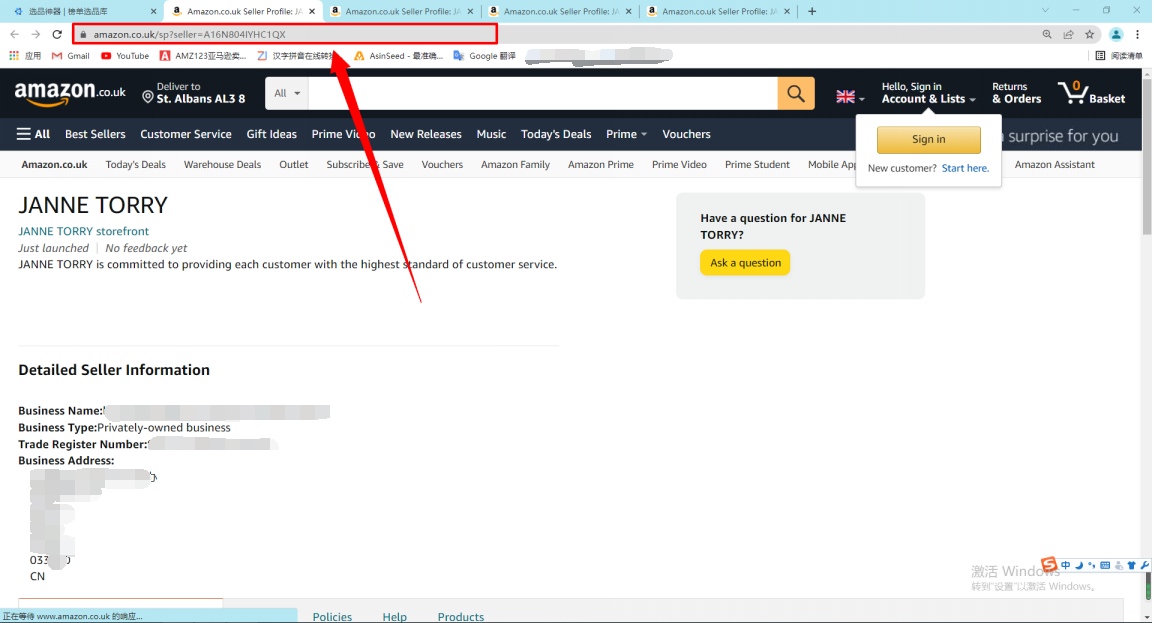View site security lock info

(x=83, y=35)
